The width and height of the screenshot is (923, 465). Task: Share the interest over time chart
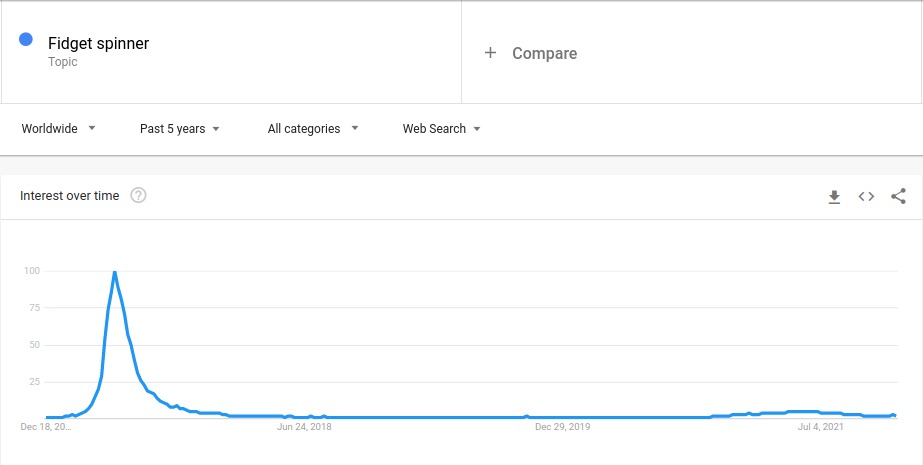(x=898, y=196)
